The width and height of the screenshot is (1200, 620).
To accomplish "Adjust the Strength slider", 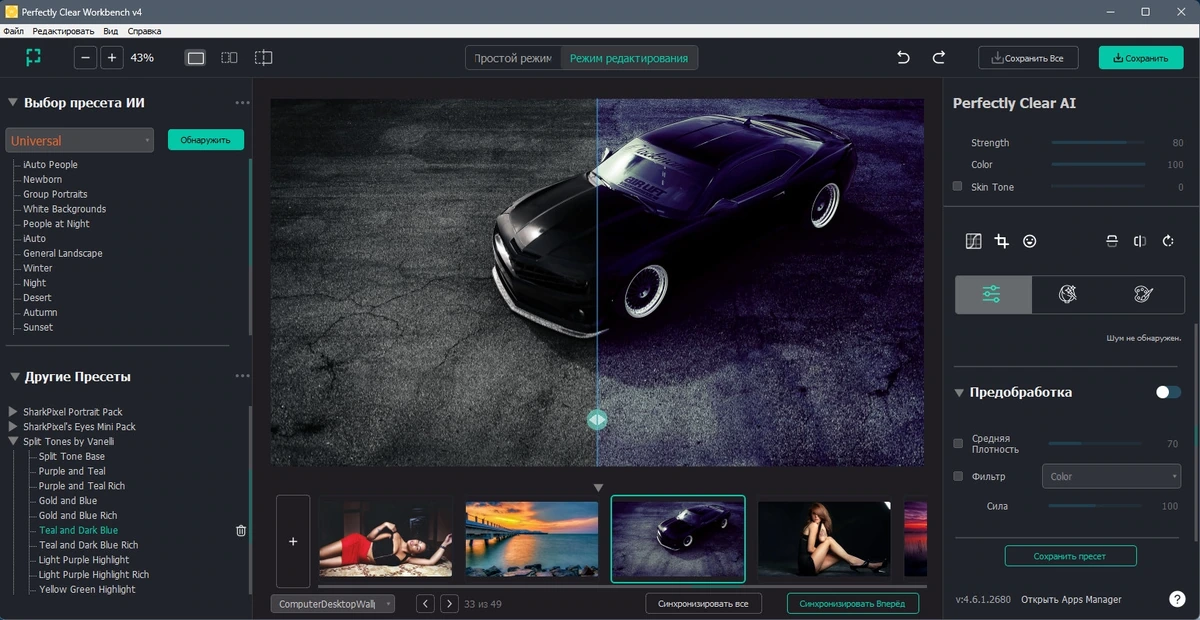I will (1098, 143).
